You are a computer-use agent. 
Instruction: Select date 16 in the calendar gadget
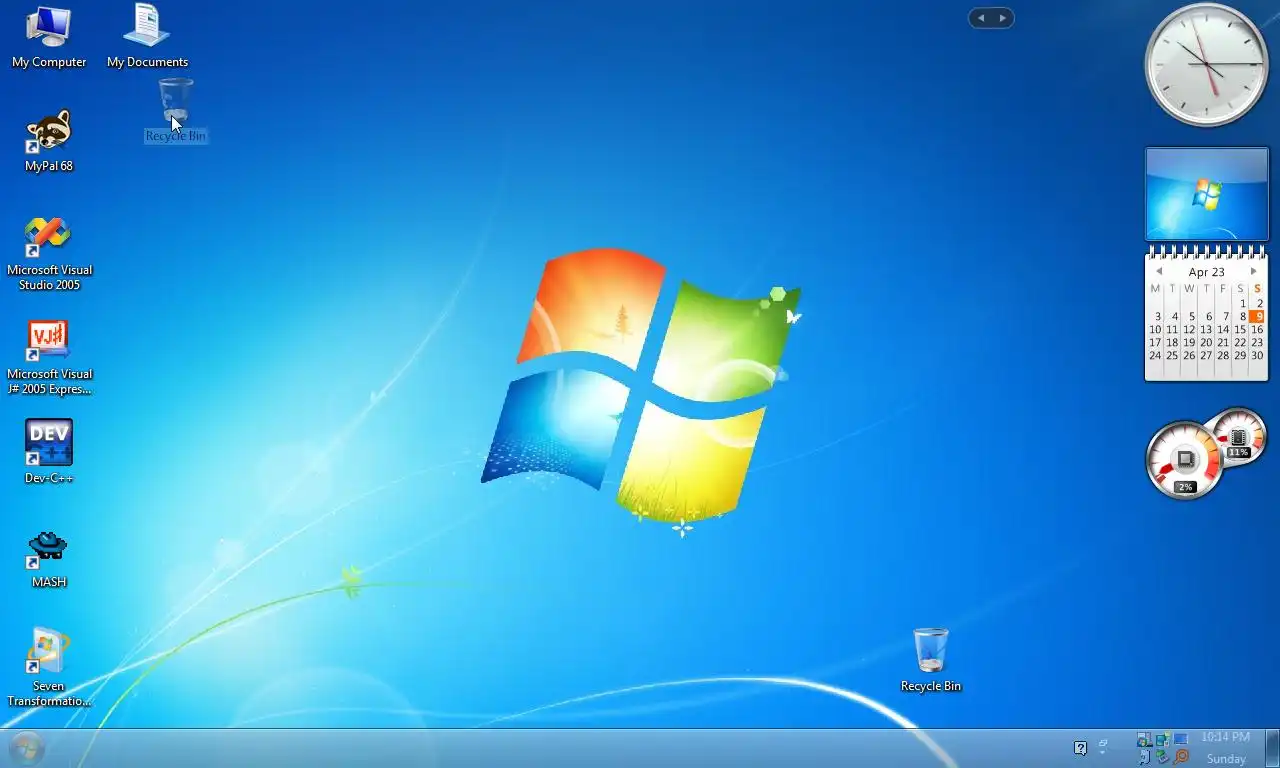point(1257,329)
